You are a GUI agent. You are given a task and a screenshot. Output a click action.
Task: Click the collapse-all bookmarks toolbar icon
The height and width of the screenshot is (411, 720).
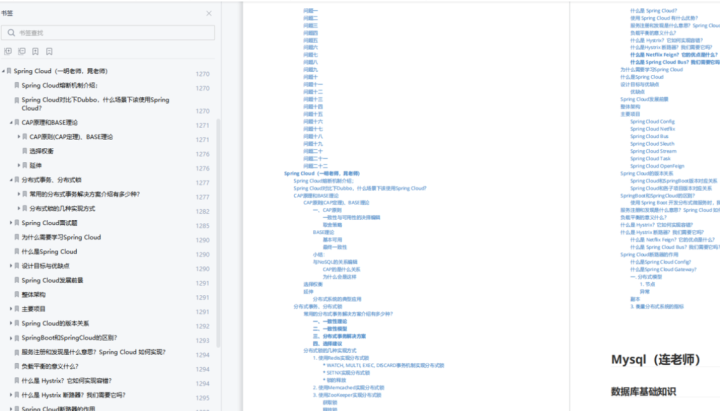[22, 51]
